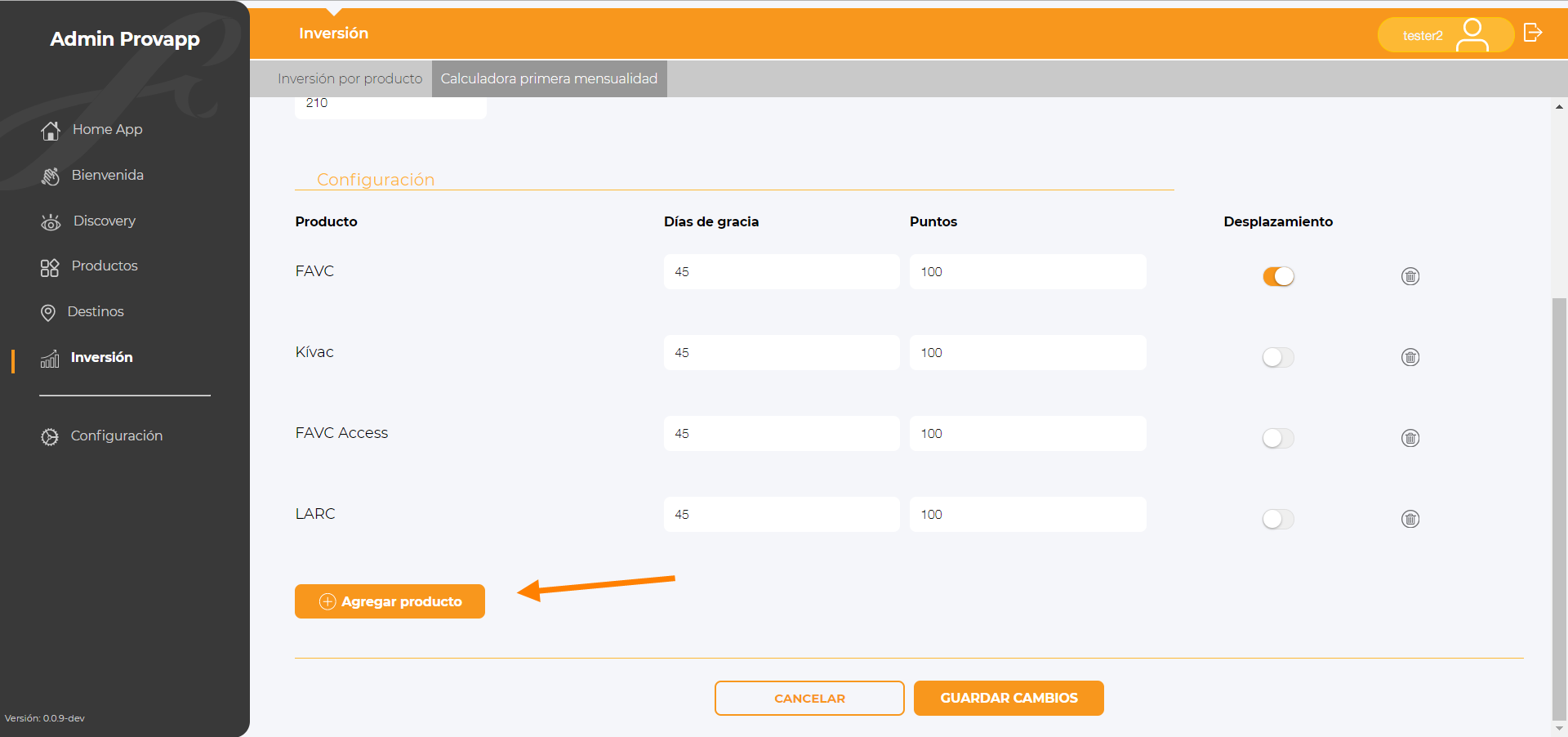Click the Desplazamiento column header

[x=1278, y=221]
